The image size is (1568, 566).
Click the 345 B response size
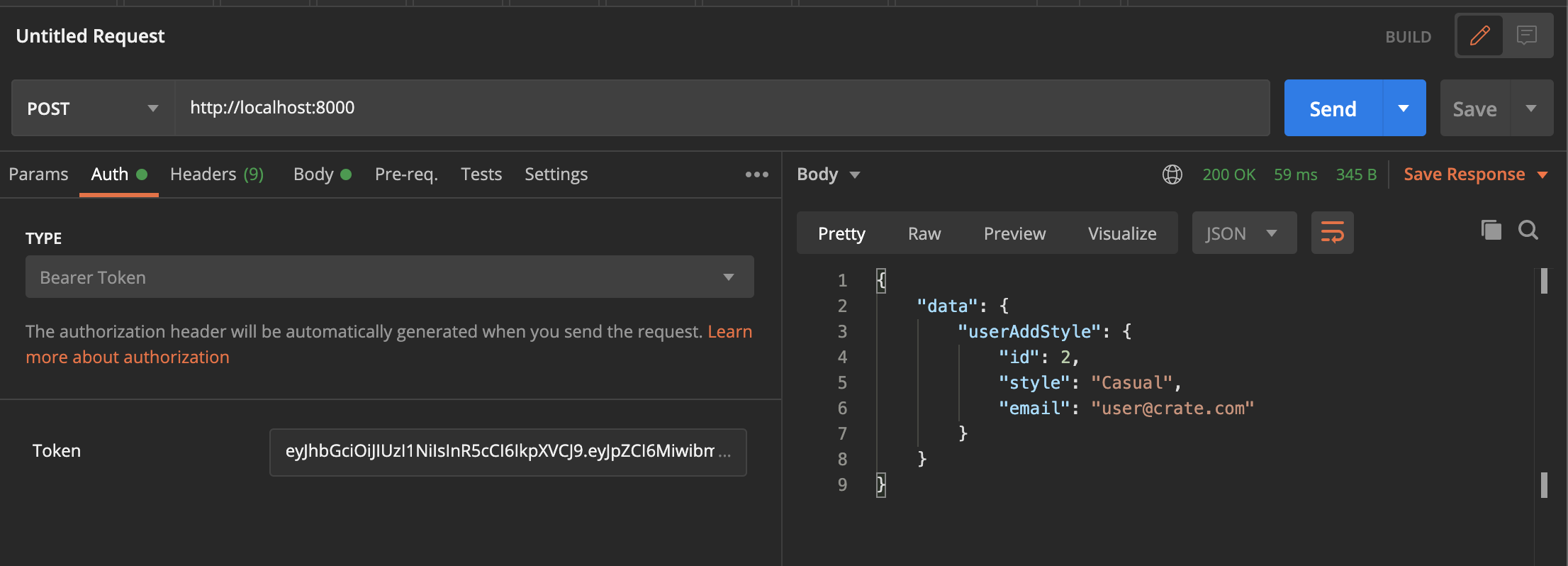(1356, 174)
